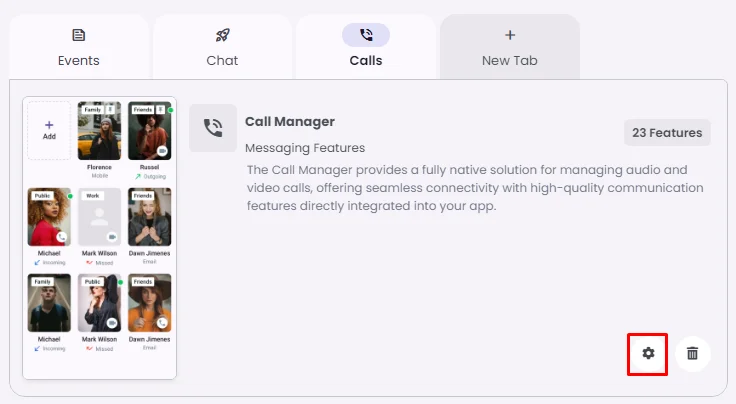Switch to the Events tab
Image resolution: width=736 pixels, height=404 pixels.
(78, 60)
